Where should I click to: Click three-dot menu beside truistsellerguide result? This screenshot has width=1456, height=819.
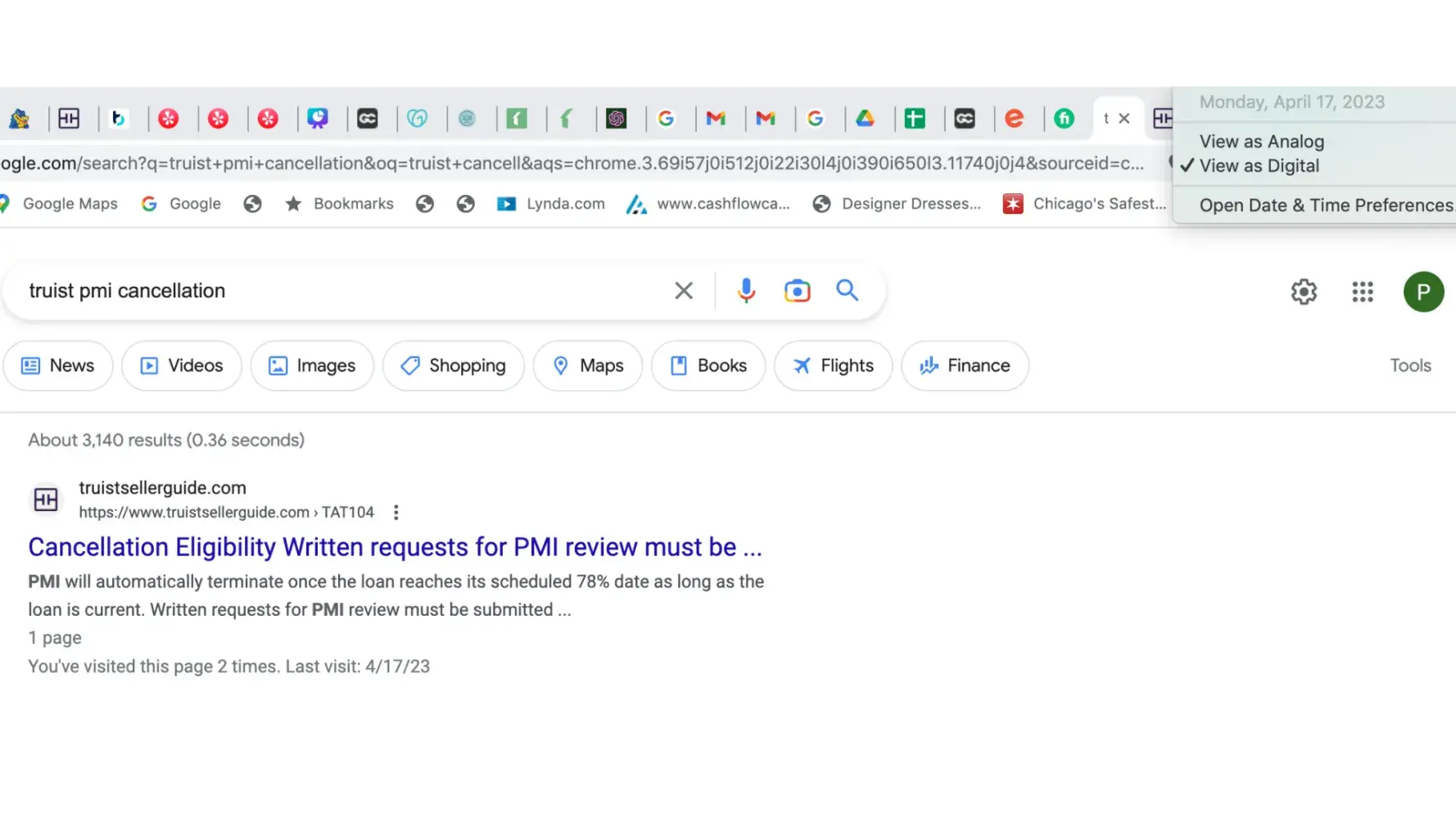396,513
